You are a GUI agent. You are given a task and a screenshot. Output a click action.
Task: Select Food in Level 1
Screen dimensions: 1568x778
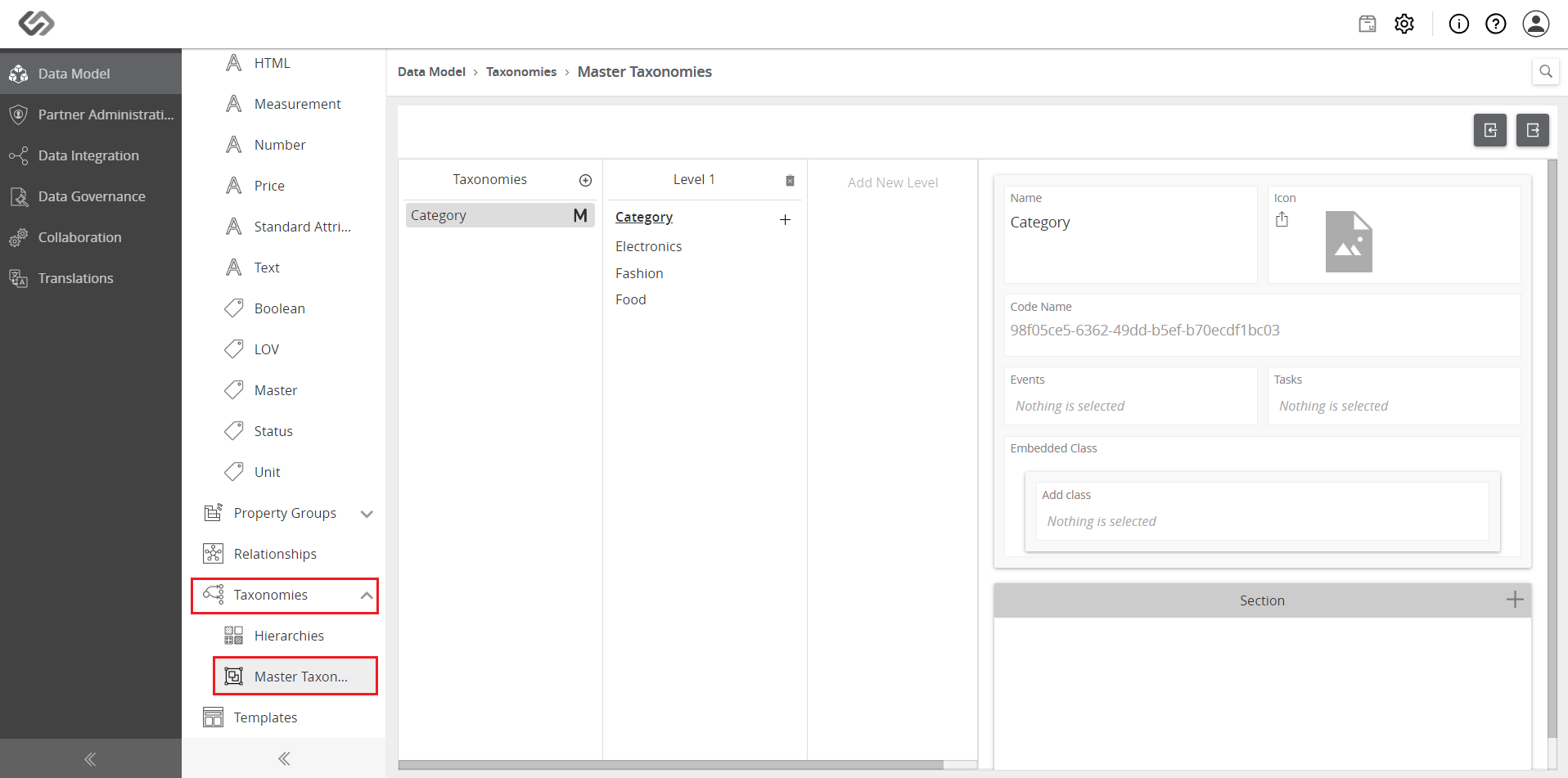[x=631, y=299]
